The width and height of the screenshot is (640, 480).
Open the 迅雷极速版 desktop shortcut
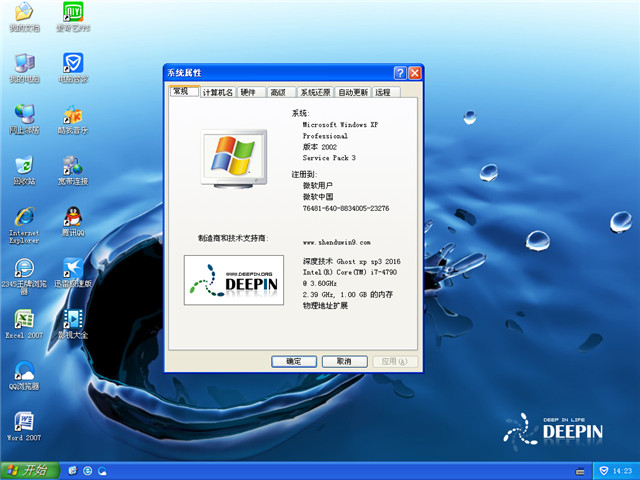pos(73,273)
